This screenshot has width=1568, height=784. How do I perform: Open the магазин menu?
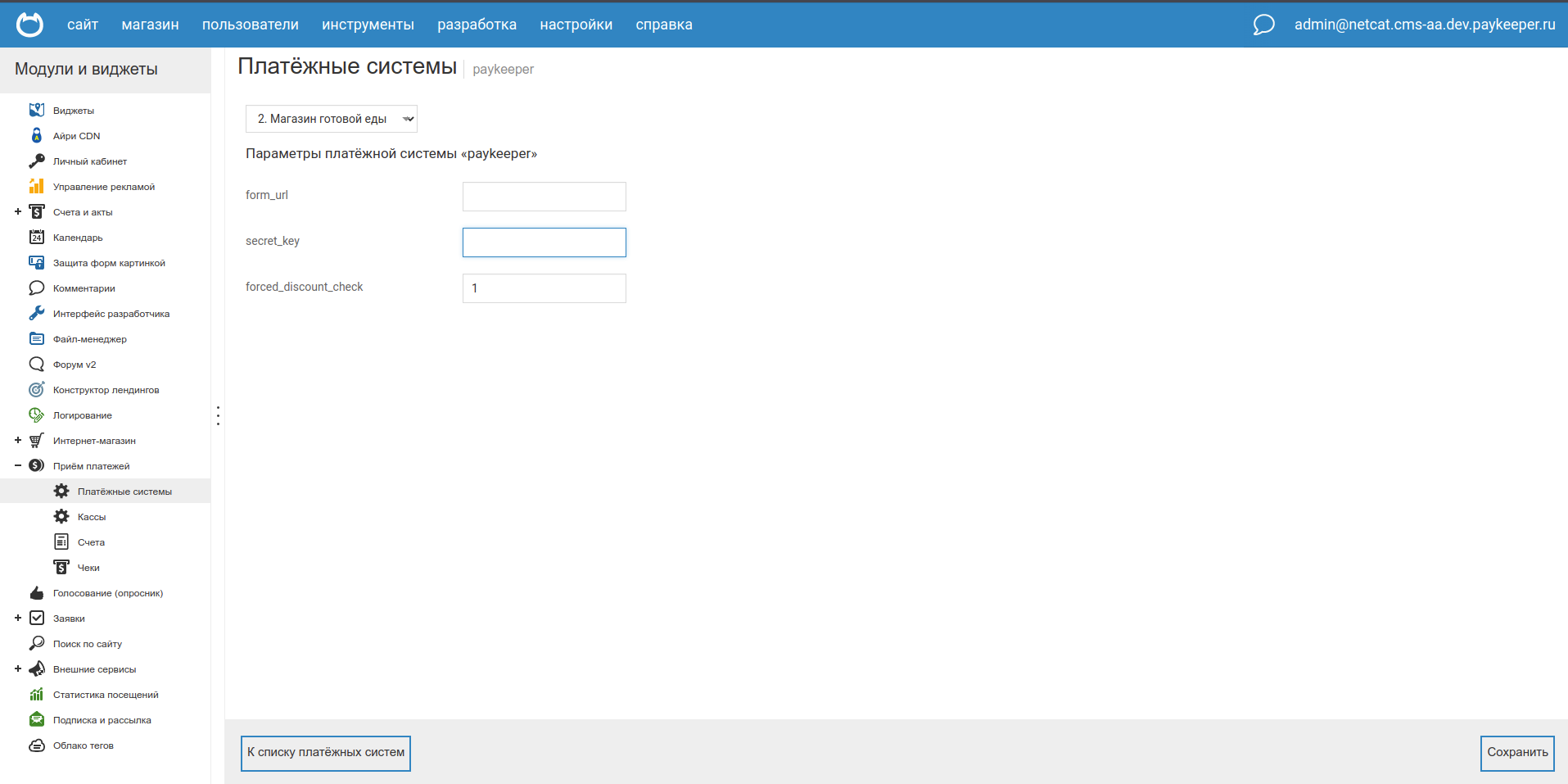pos(150,25)
